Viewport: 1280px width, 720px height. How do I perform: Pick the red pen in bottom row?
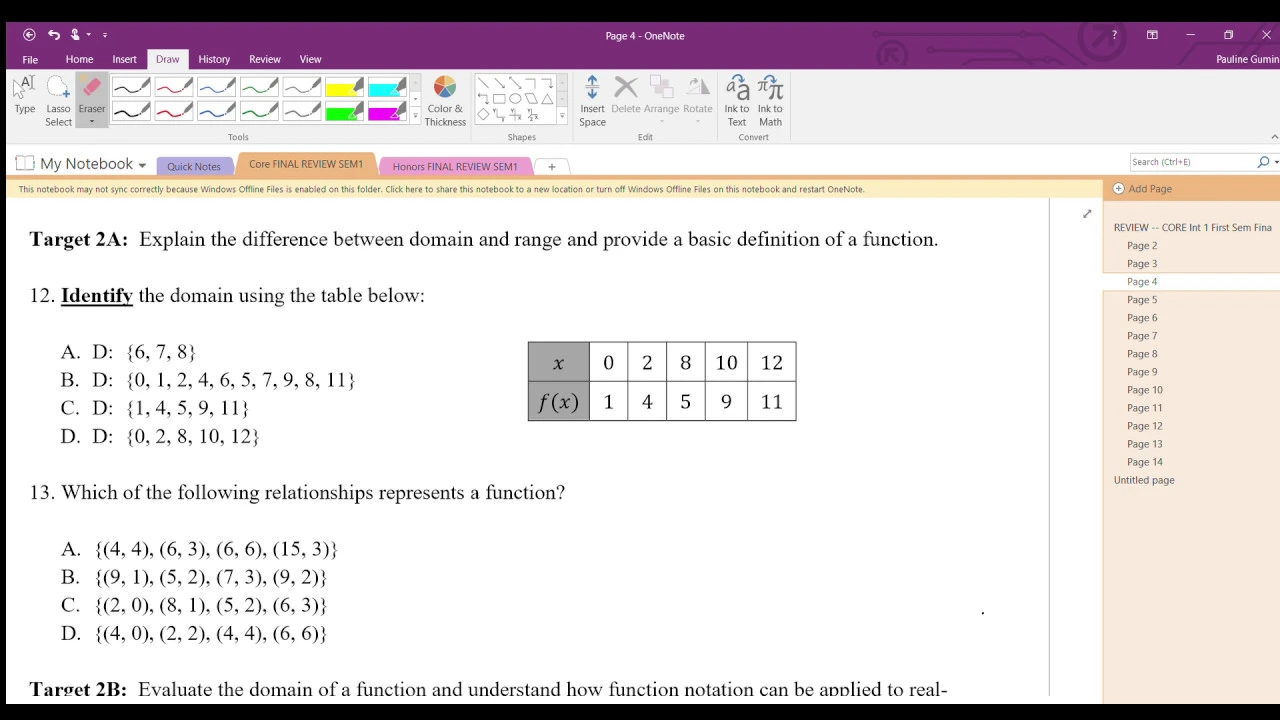click(x=173, y=112)
